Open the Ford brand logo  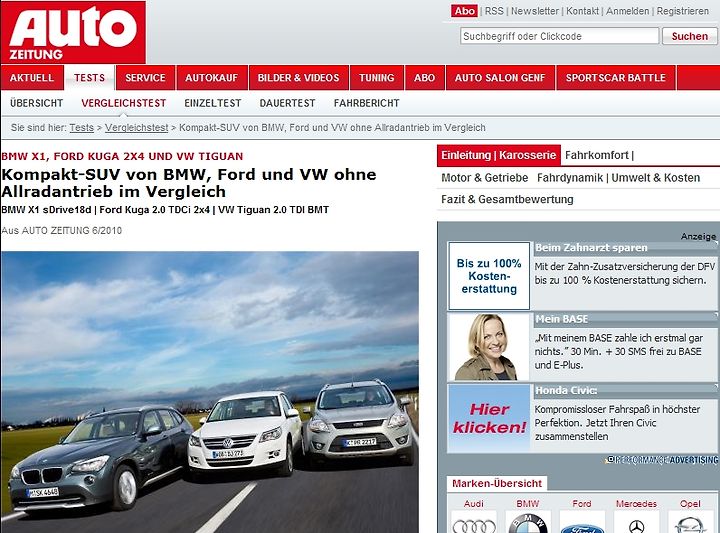tap(582, 522)
